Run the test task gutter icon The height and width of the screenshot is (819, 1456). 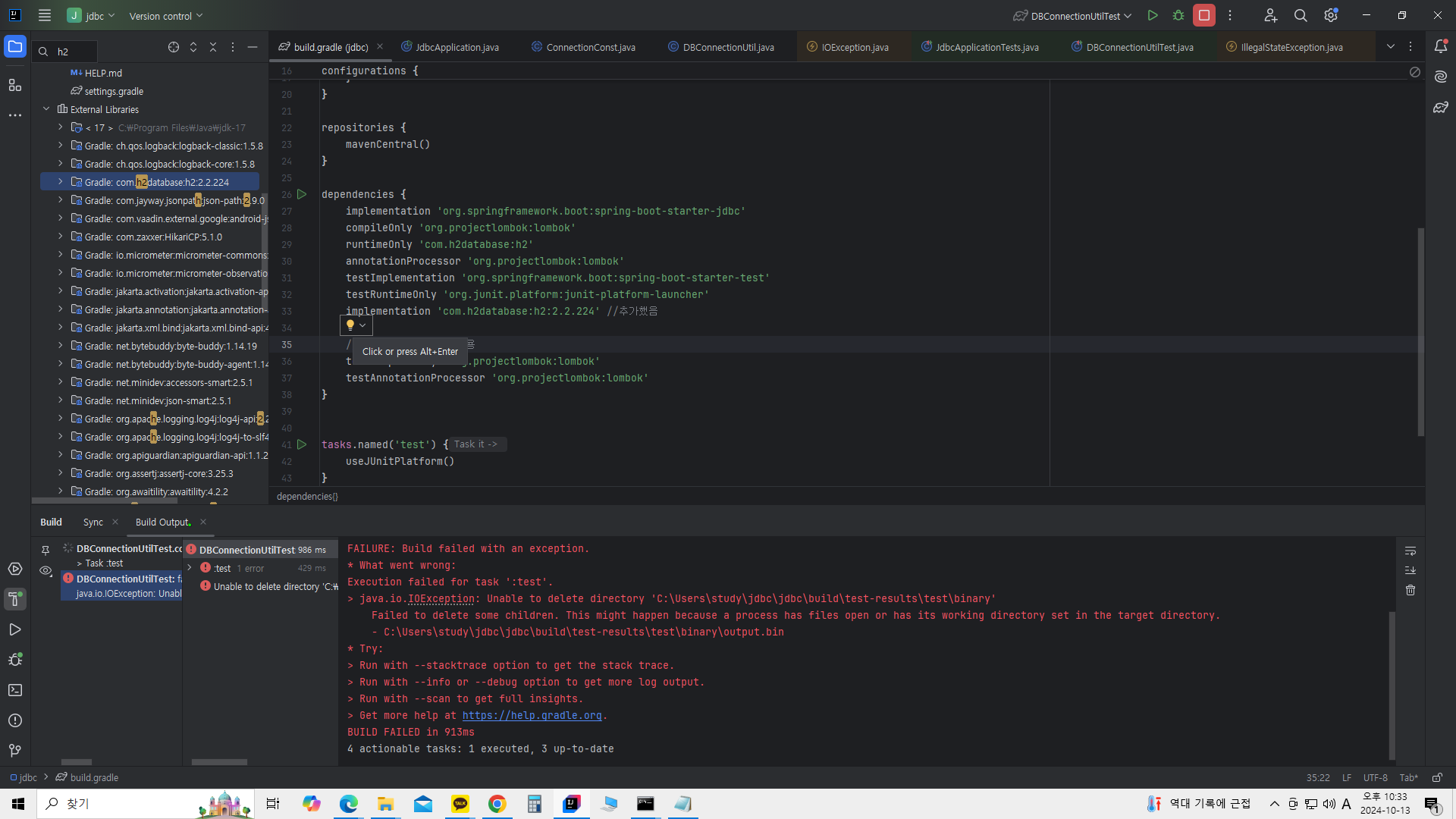click(302, 445)
